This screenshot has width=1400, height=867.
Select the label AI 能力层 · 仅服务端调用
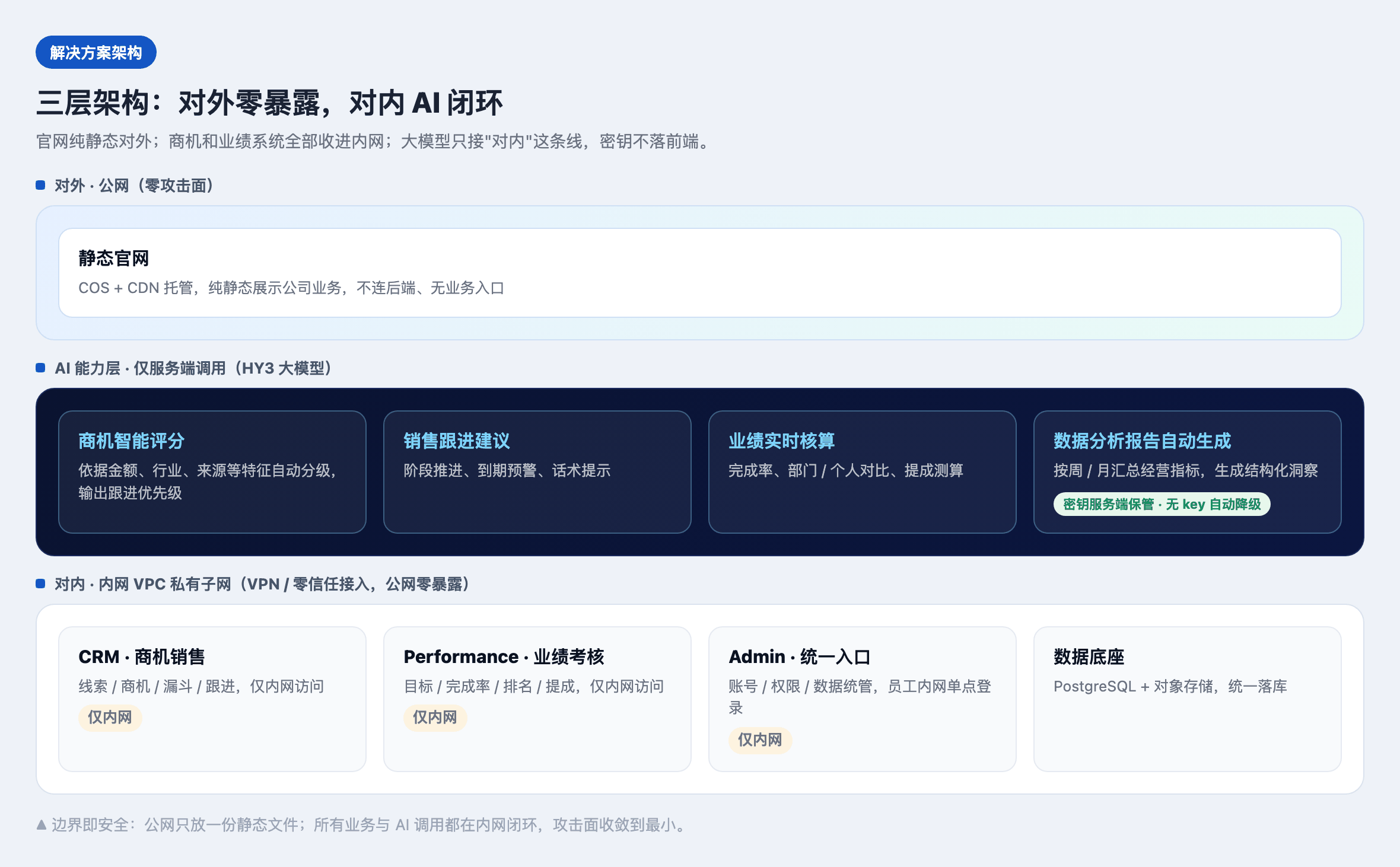pyautogui.click(x=193, y=368)
